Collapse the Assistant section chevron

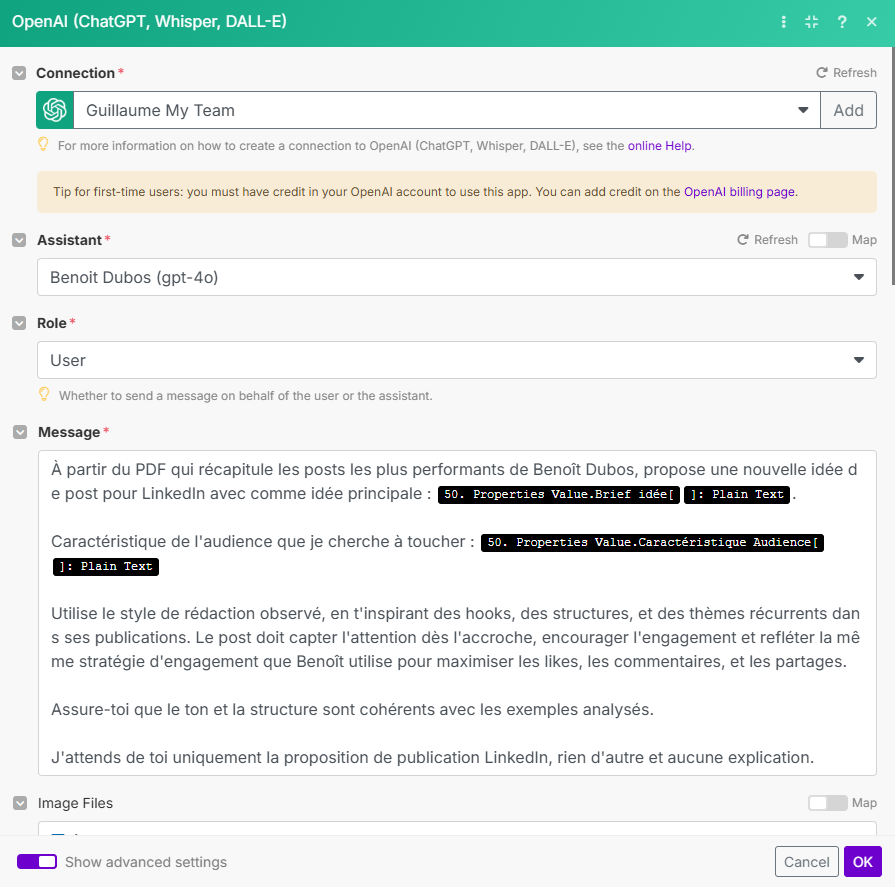(x=19, y=240)
